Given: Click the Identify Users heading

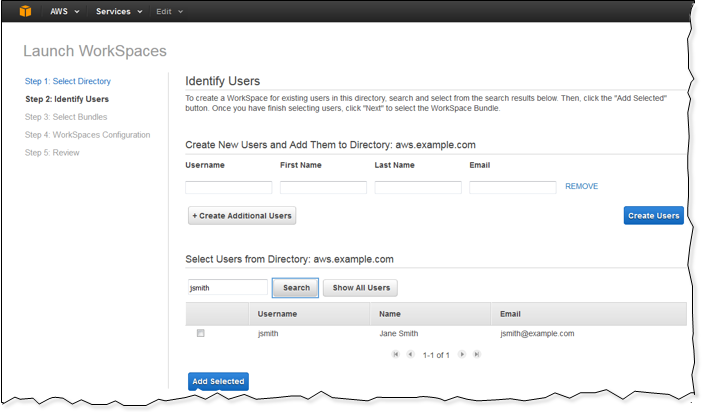Looking at the screenshot, I should [222, 81].
